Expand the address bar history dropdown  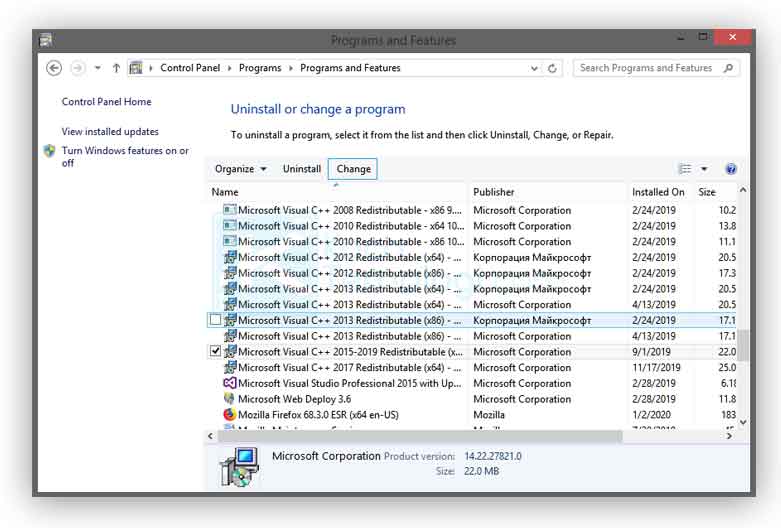(534, 68)
